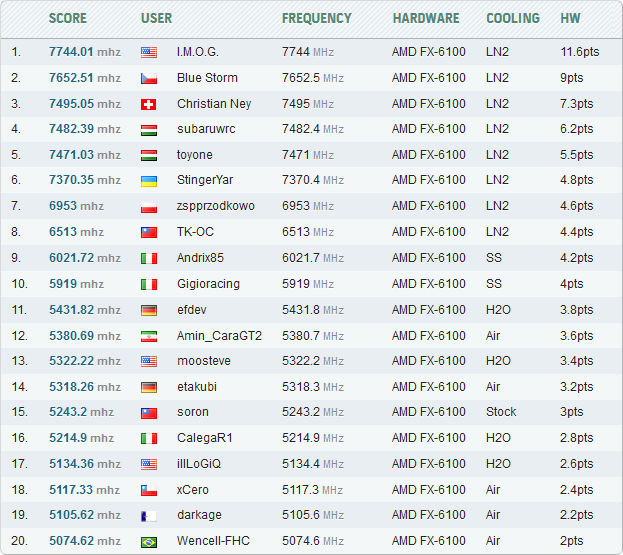Open the 6021.72 mhz score entry
This screenshot has width=623, height=555.
pyautogui.click(x=85, y=258)
